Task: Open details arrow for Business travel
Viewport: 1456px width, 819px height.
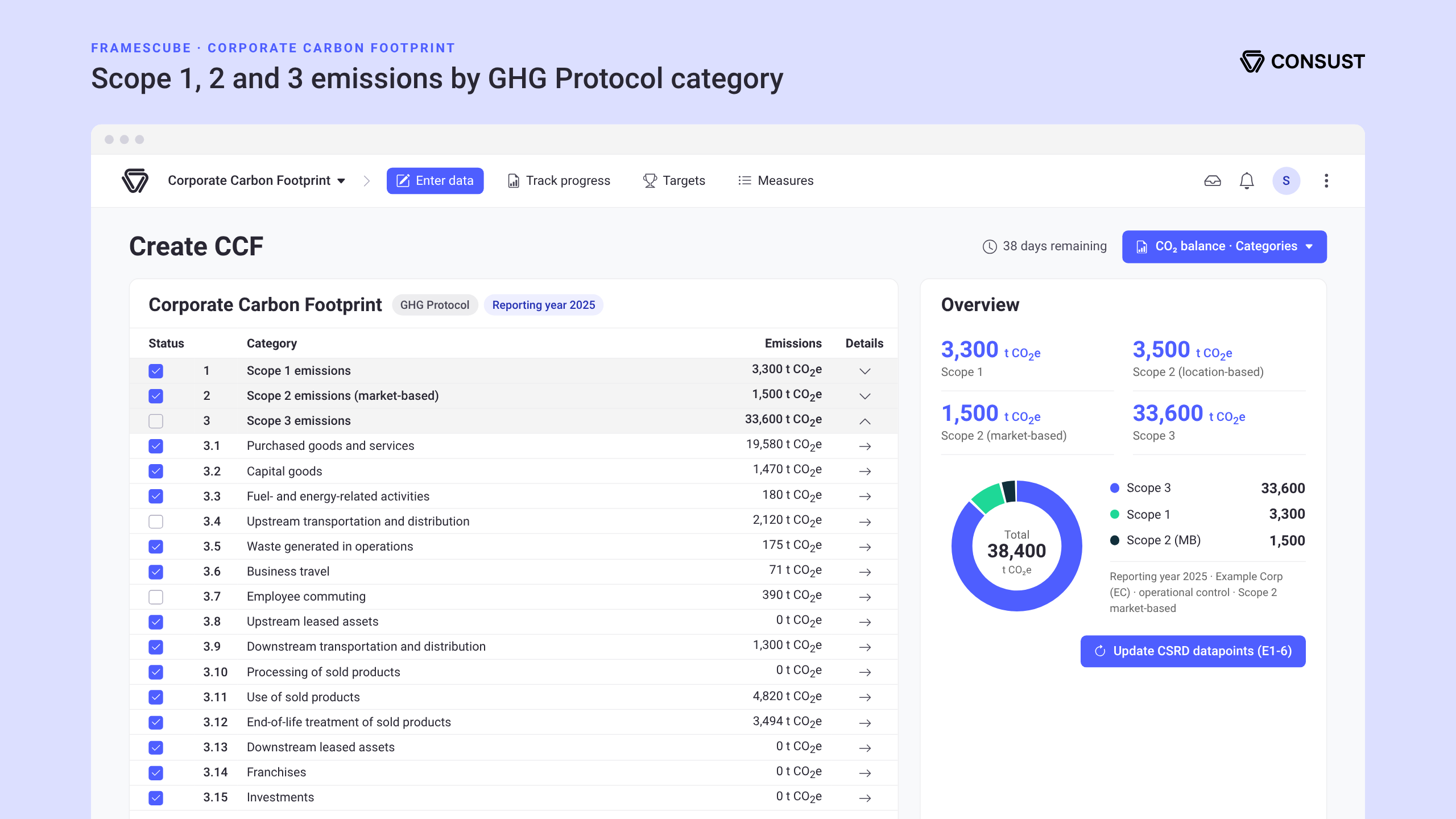Action: pyautogui.click(x=865, y=572)
